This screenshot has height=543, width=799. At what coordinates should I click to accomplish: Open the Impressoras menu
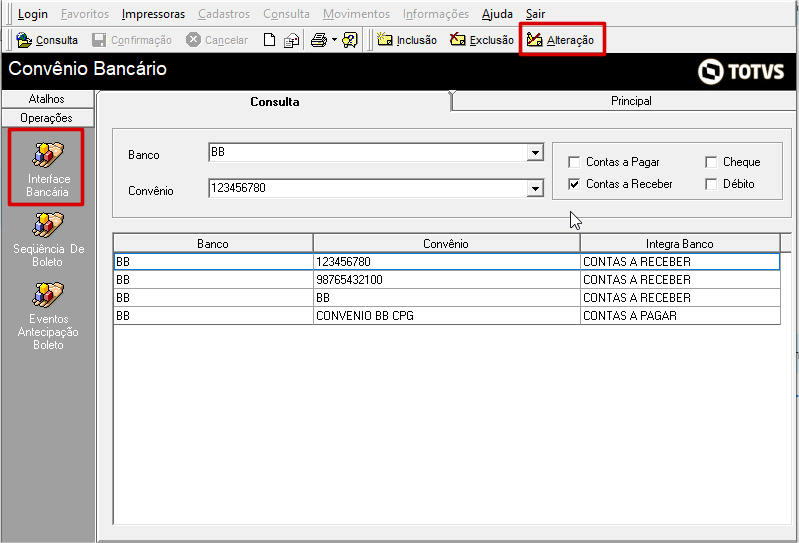click(x=153, y=14)
